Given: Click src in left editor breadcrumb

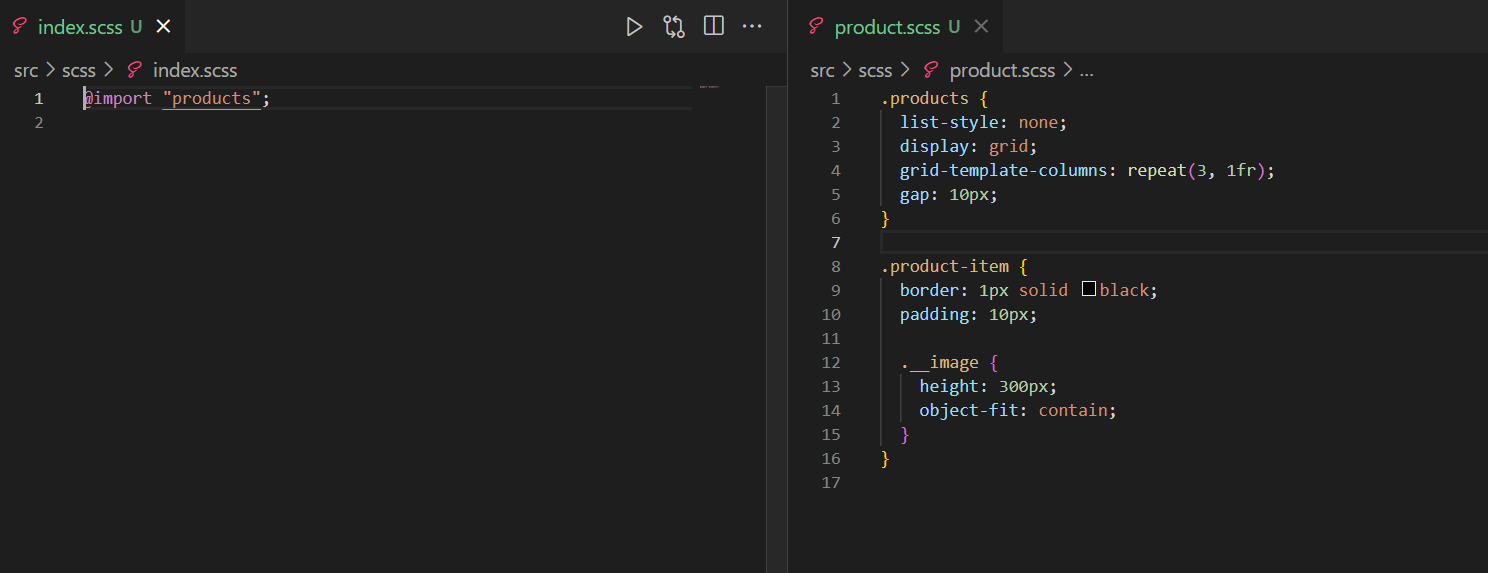Looking at the screenshot, I should [x=26, y=70].
